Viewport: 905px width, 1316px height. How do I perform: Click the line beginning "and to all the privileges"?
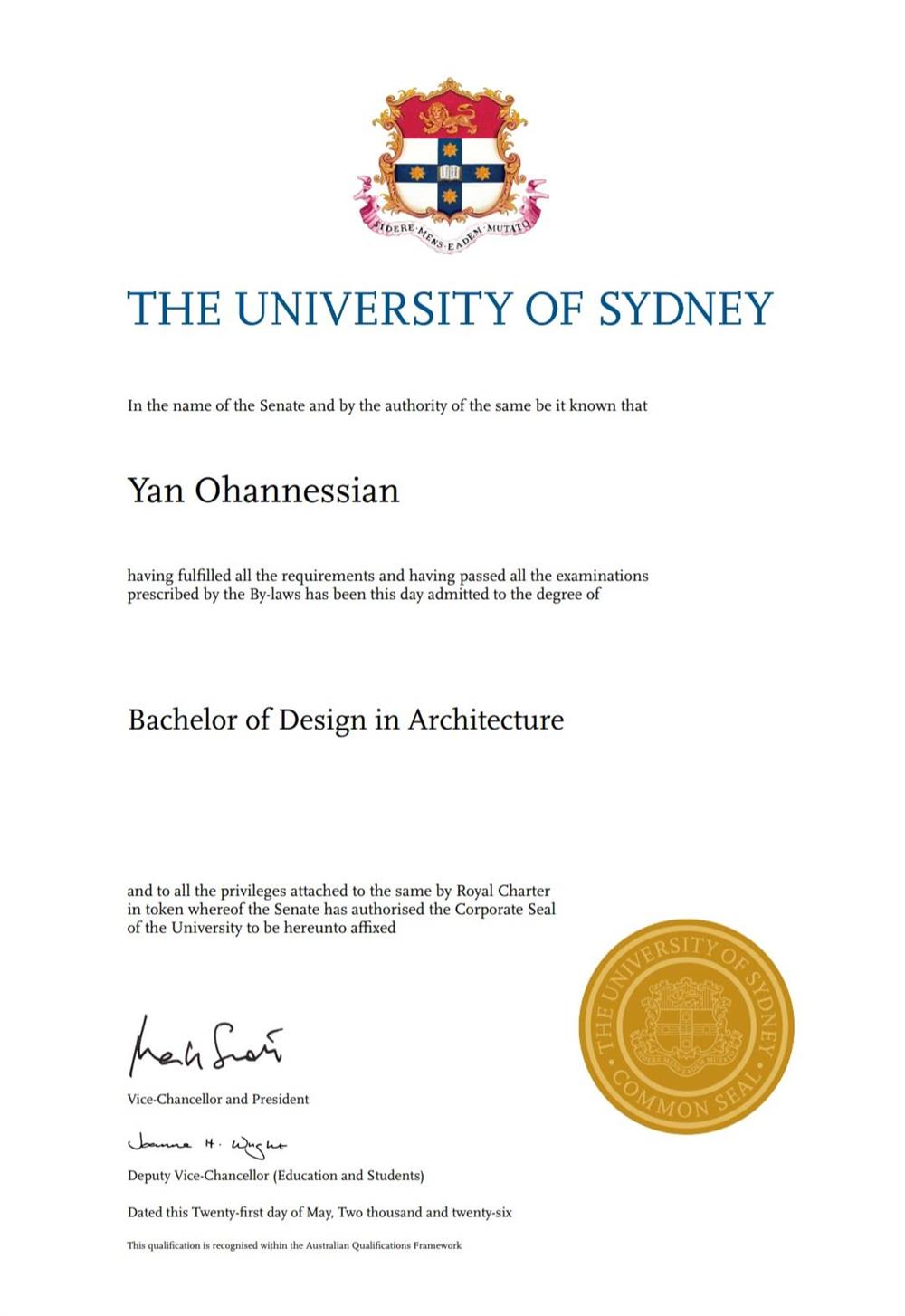(338, 891)
